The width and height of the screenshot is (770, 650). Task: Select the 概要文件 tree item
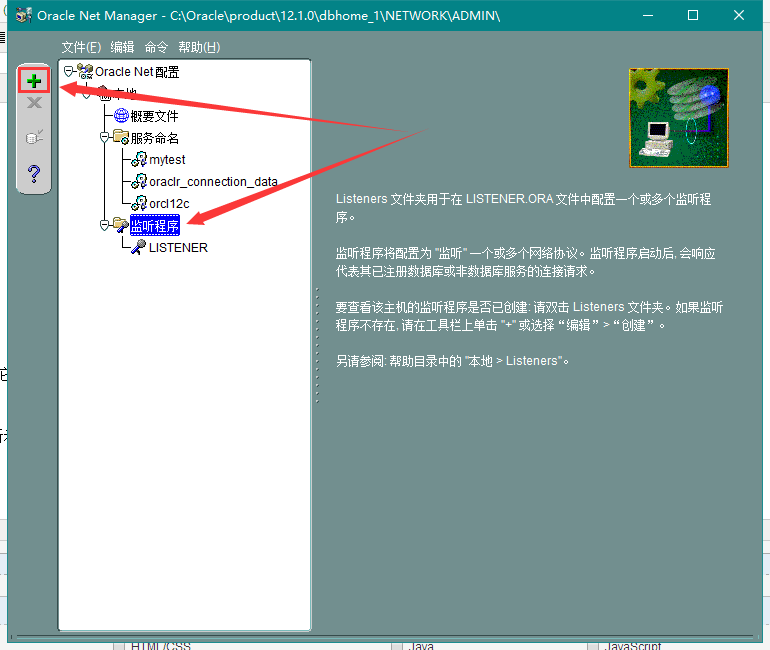pyautogui.click(x=154, y=116)
